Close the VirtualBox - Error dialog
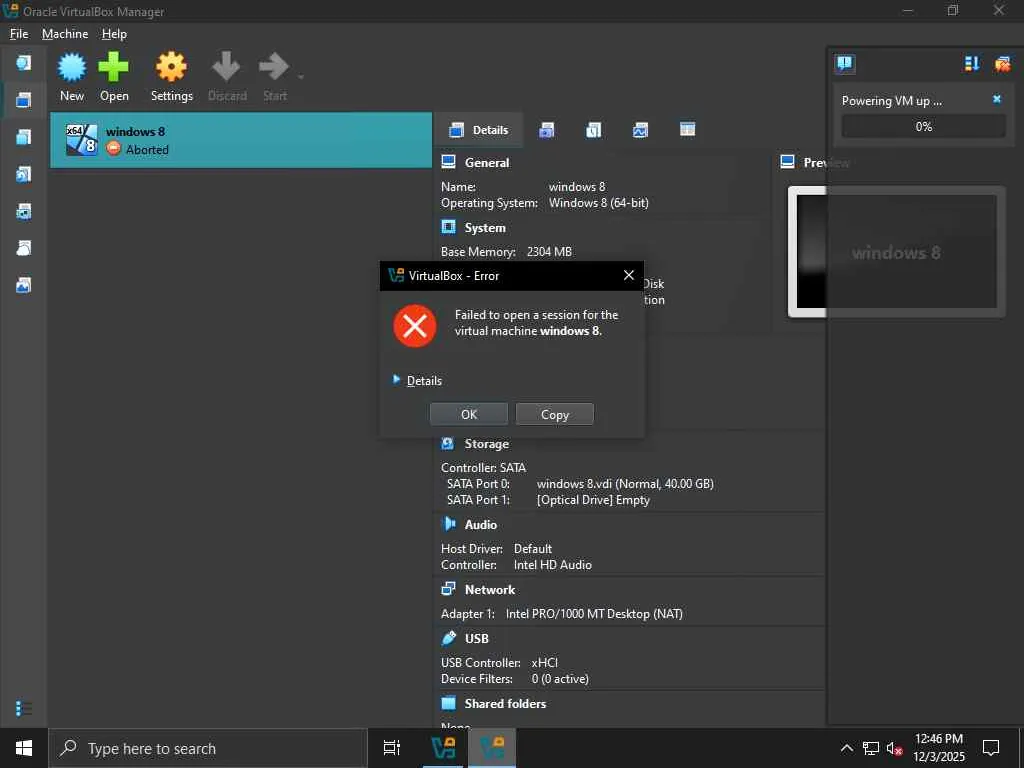The height and width of the screenshot is (768, 1024). pyautogui.click(x=628, y=276)
